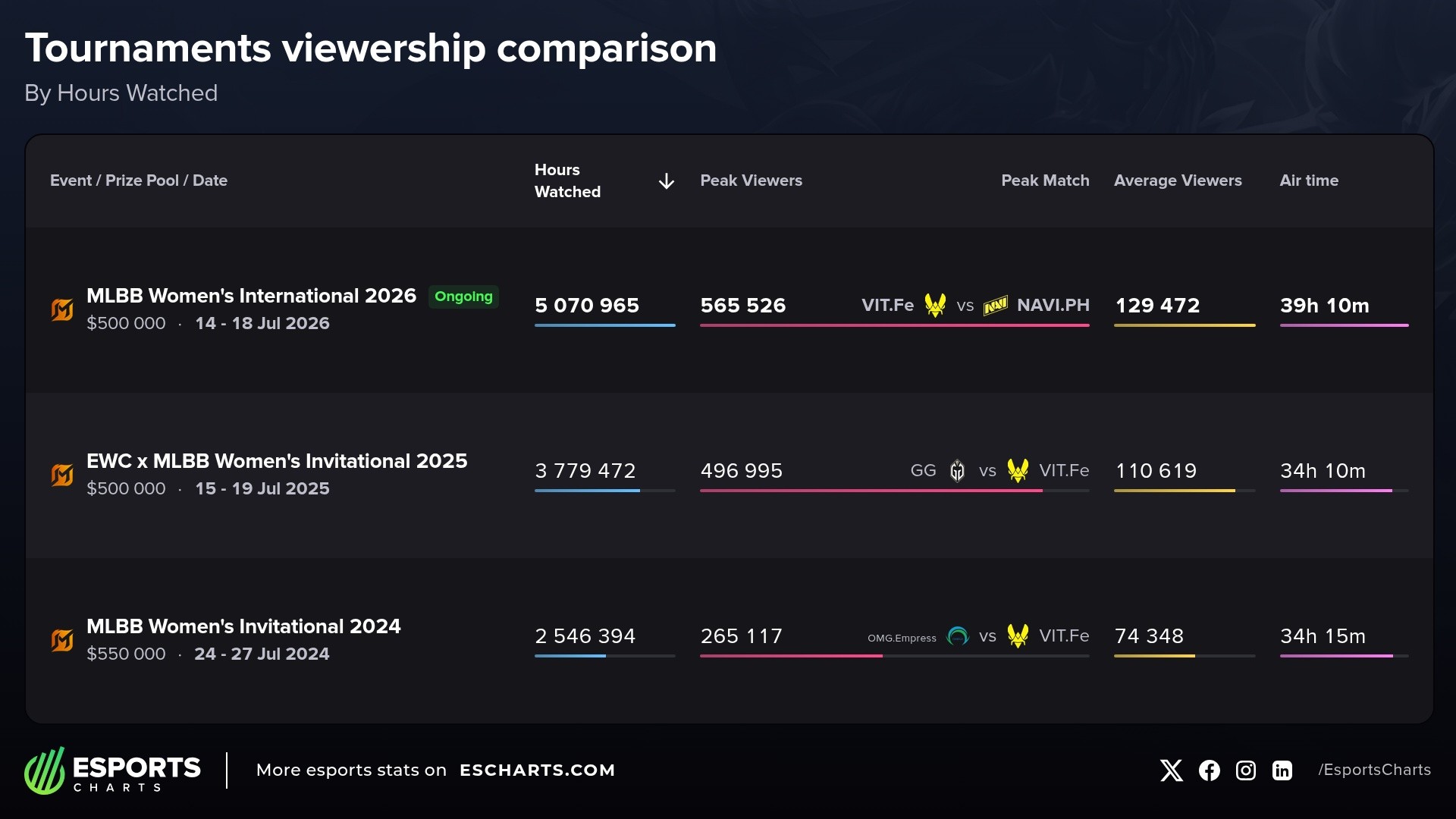Click the Esports Charts logo

(112, 770)
